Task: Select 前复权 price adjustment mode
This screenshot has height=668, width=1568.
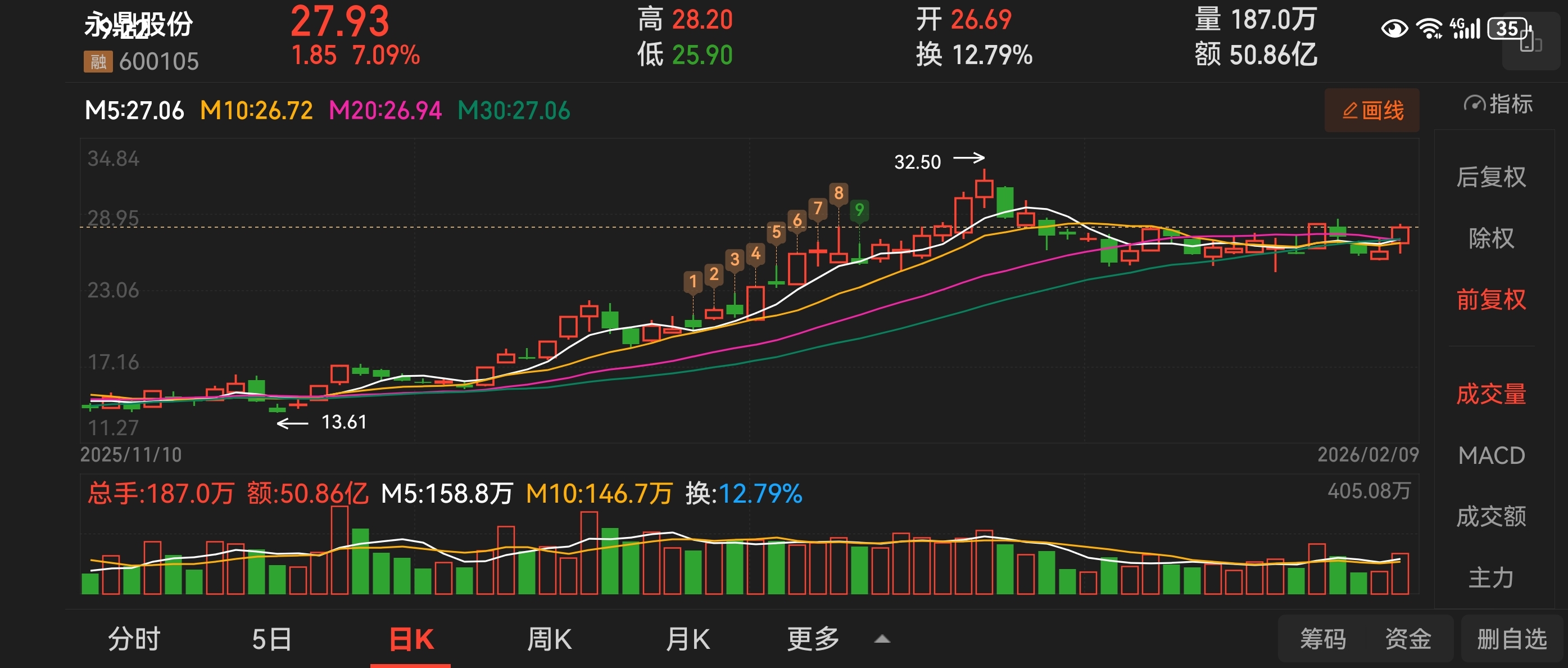Action: pos(1490,300)
